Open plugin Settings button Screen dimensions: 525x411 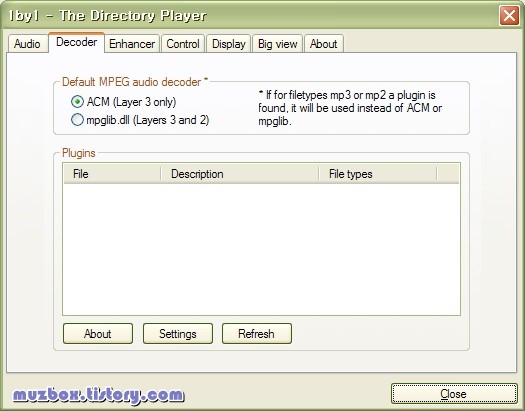tap(178, 334)
